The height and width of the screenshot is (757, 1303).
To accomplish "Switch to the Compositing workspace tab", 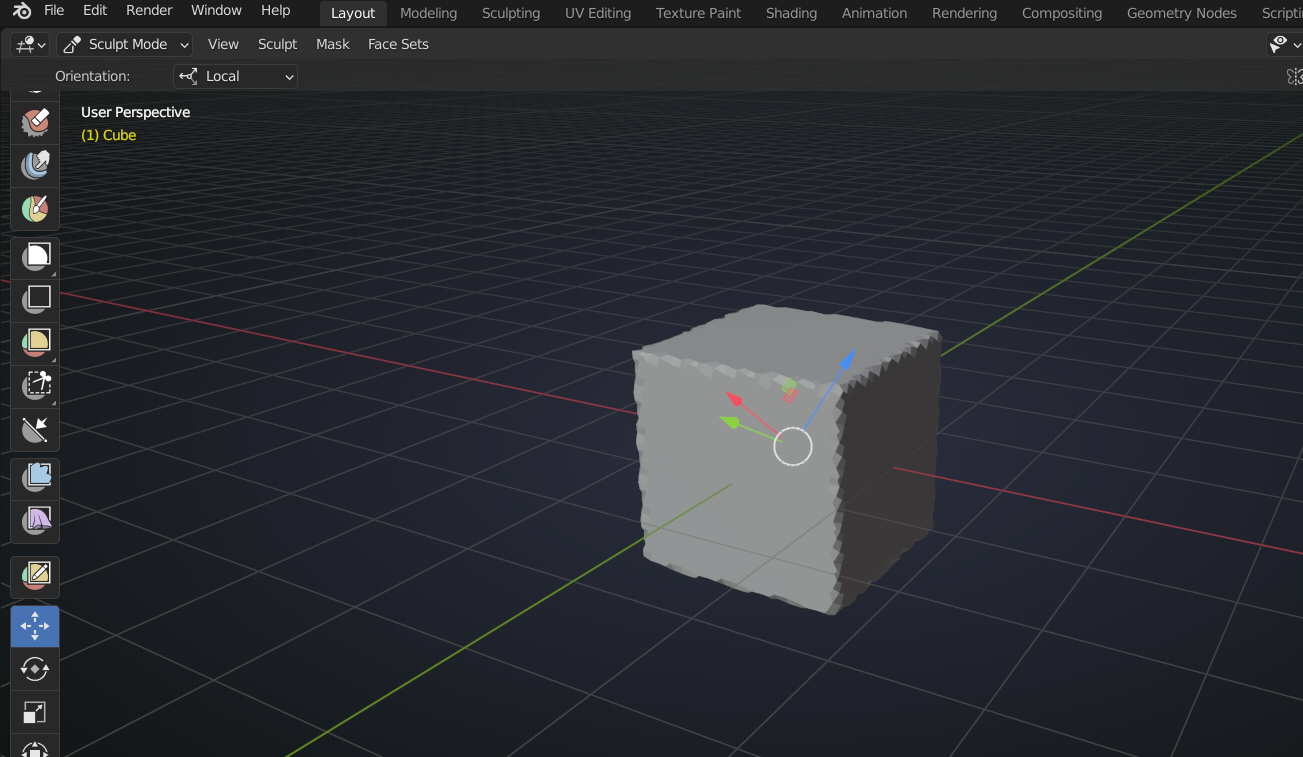I will [1062, 13].
